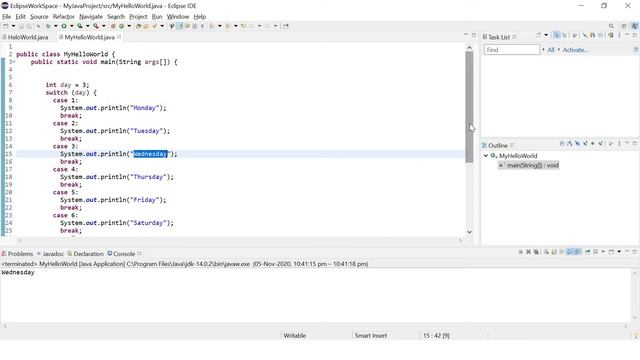
Task: Switch to the HeloWorld.java editor tab
Action: coord(25,37)
